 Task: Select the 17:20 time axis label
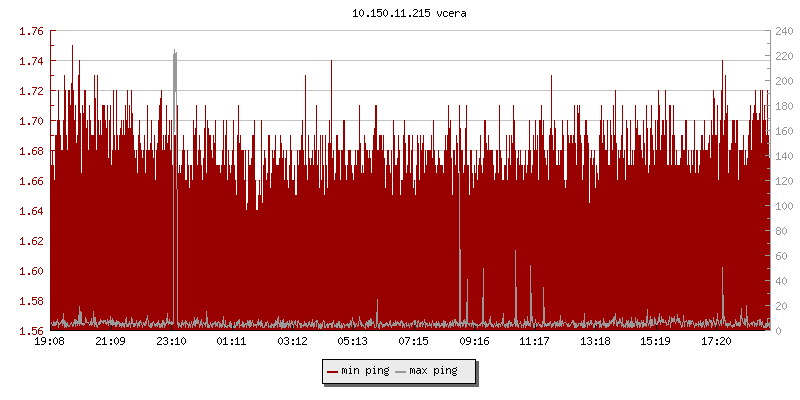tap(716, 342)
